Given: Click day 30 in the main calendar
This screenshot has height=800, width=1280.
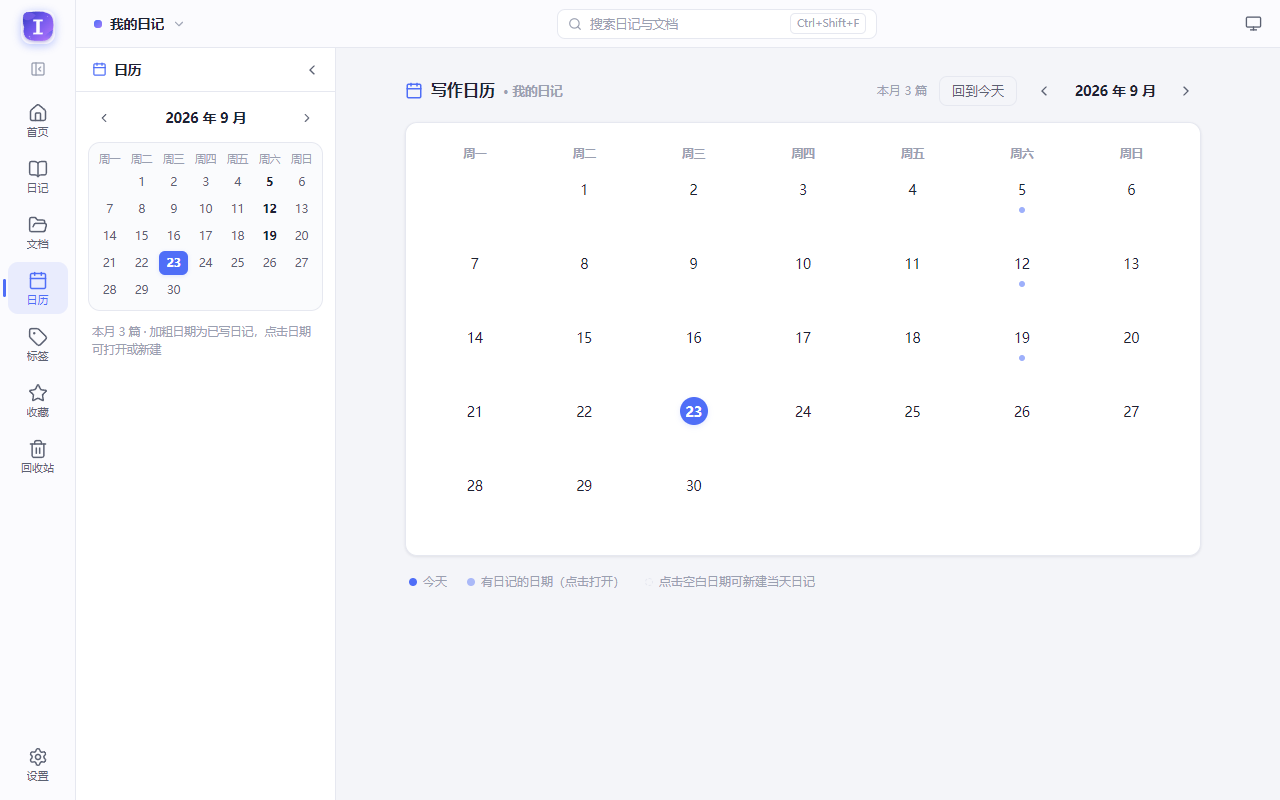Looking at the screenshot, I should (694, 486).
